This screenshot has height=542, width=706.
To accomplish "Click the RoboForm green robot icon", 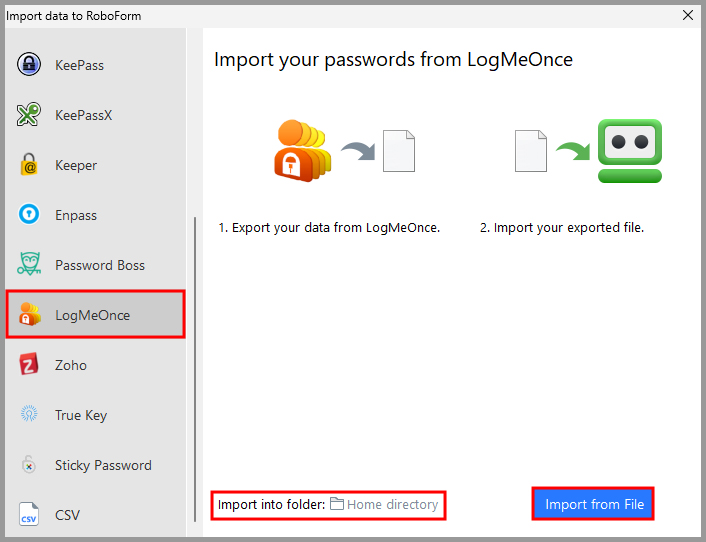I will pyautogui.click(x=630, y=151).
